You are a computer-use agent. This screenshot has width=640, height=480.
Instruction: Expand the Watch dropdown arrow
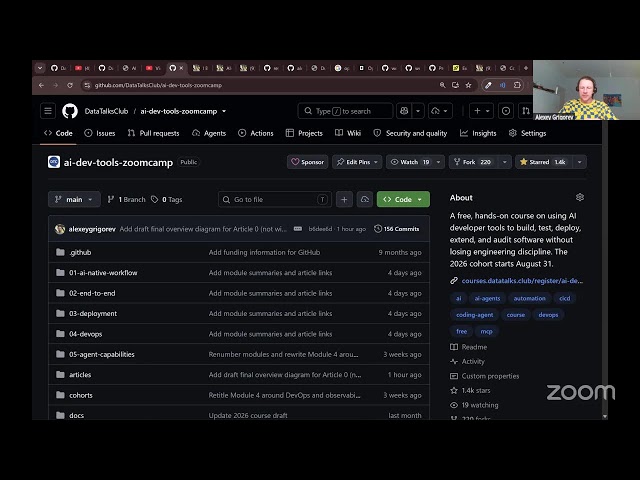tap(438, 162)
